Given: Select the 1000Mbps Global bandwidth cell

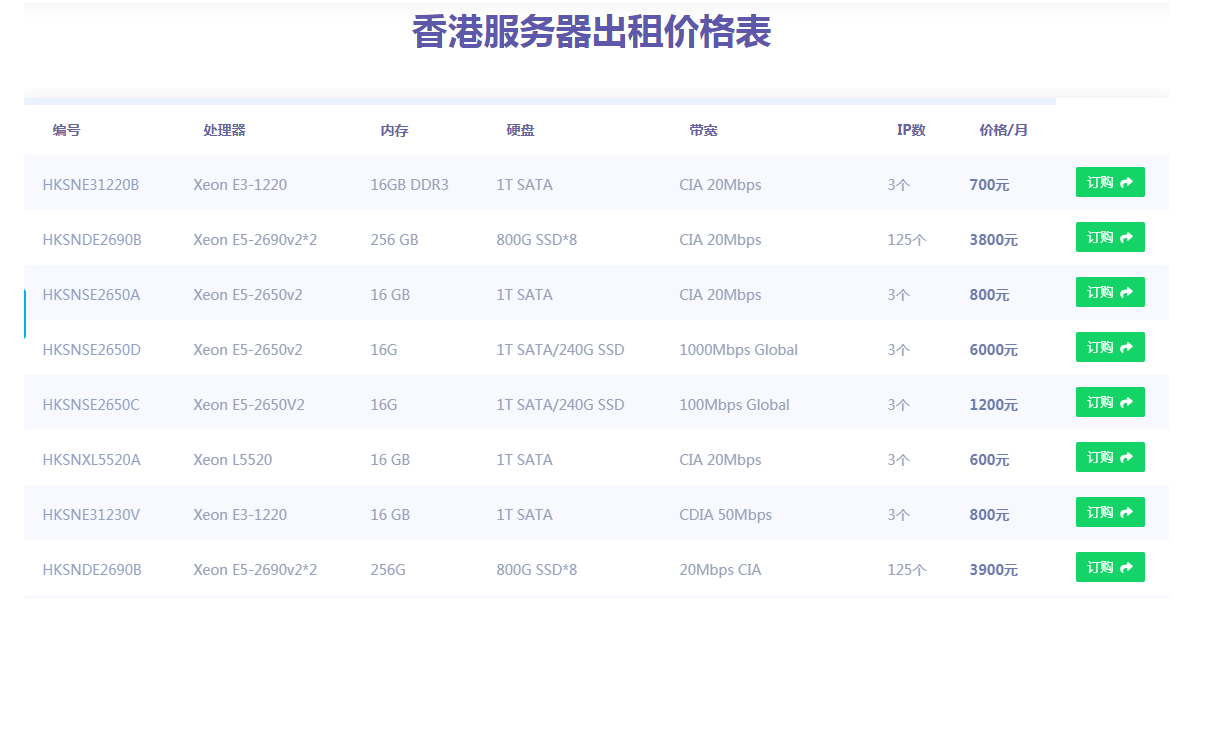Looking at the screenshot, I should tap(738, 350).
